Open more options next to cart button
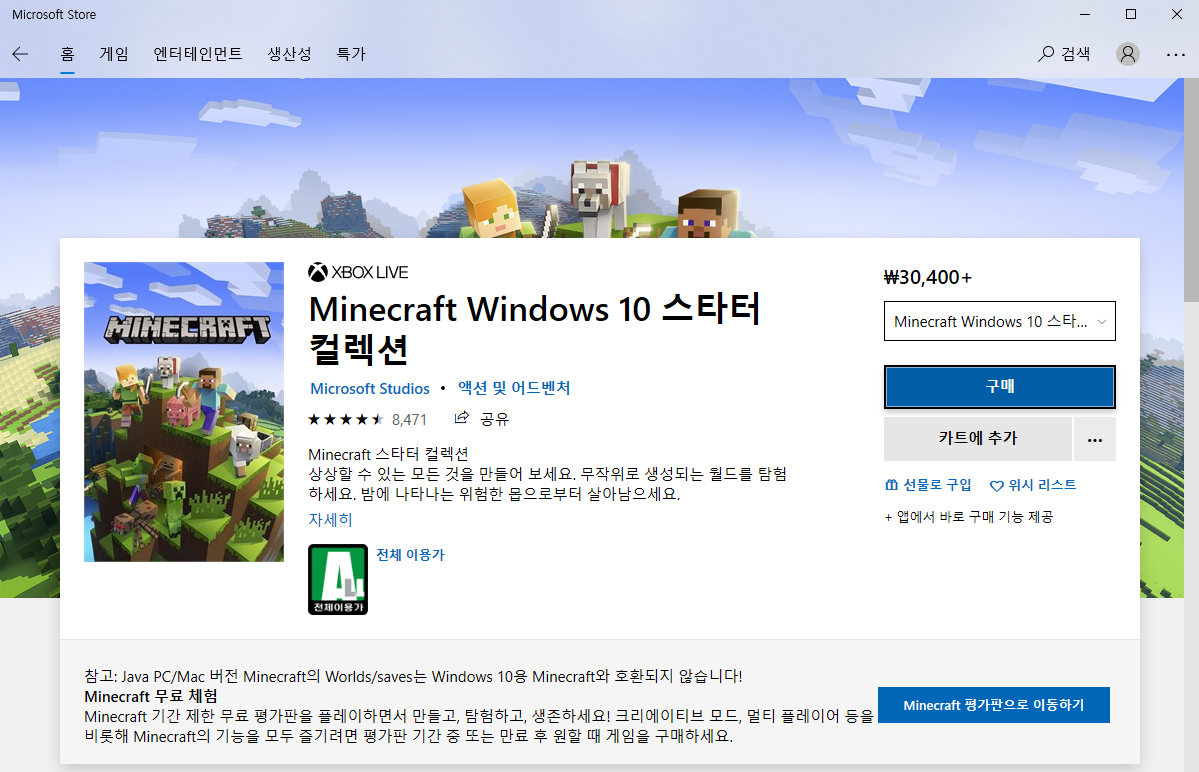This screenshot has width=1199, height=772. click(x=1095, y=439)
